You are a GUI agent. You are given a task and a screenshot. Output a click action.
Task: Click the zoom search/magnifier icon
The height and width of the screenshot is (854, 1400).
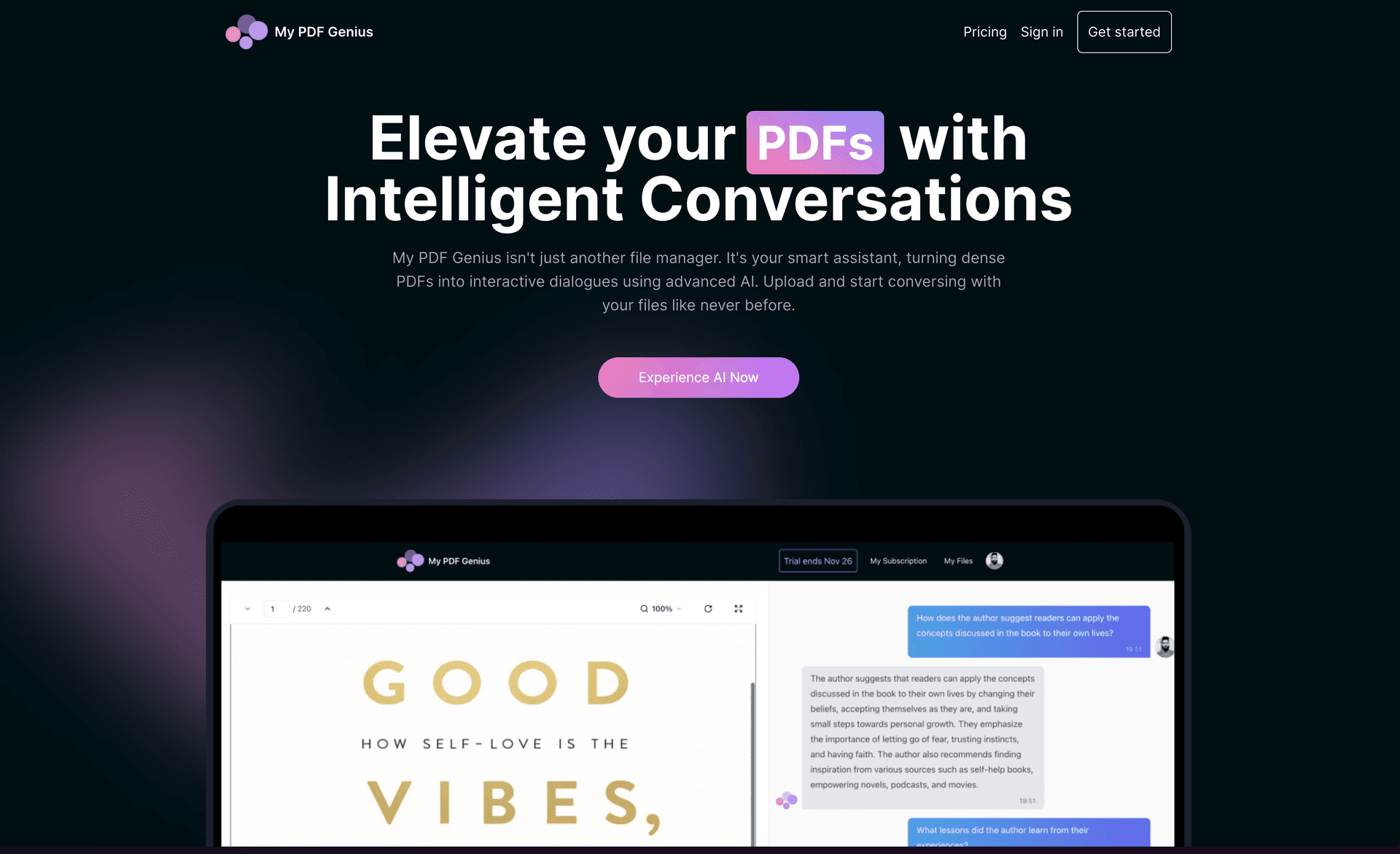pyautogui.click(x=644, y=608)
